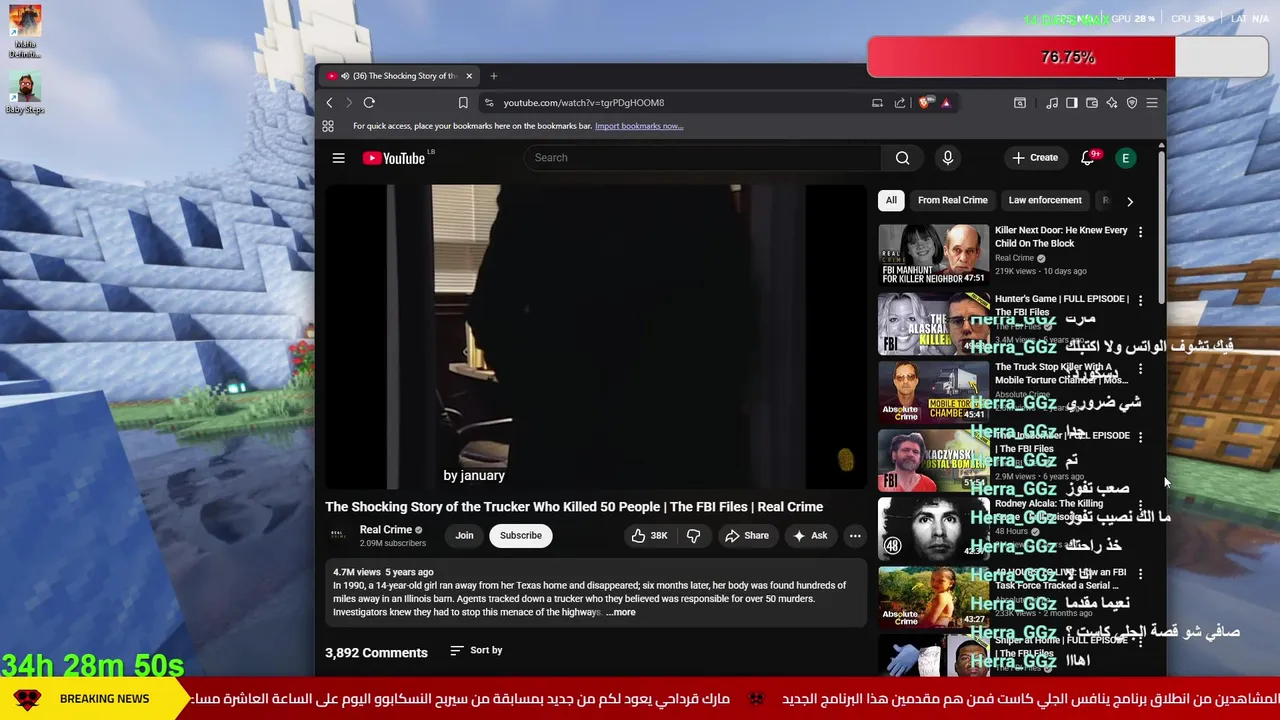Open options menu for Hunter's Game video
The height and width of the screenshot is (720, 1280).
click(1140, 300)
